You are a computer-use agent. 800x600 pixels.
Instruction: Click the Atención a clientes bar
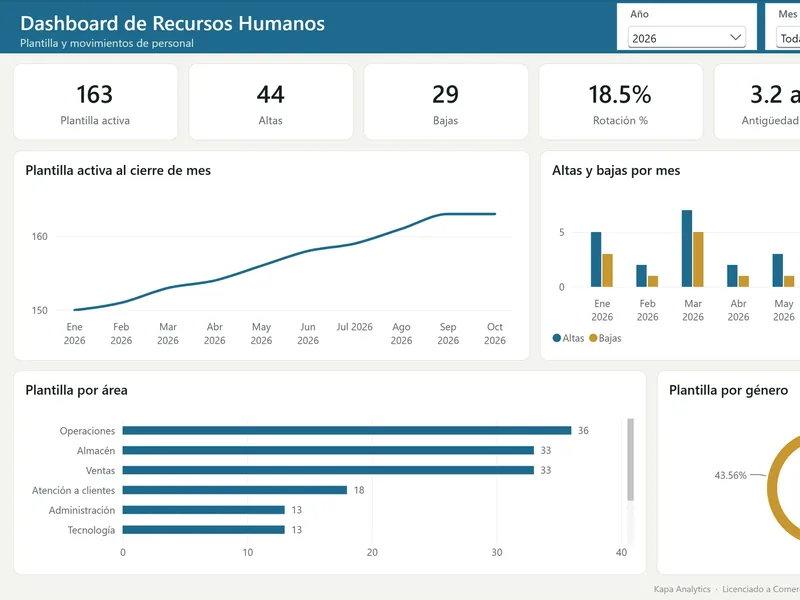235,490
